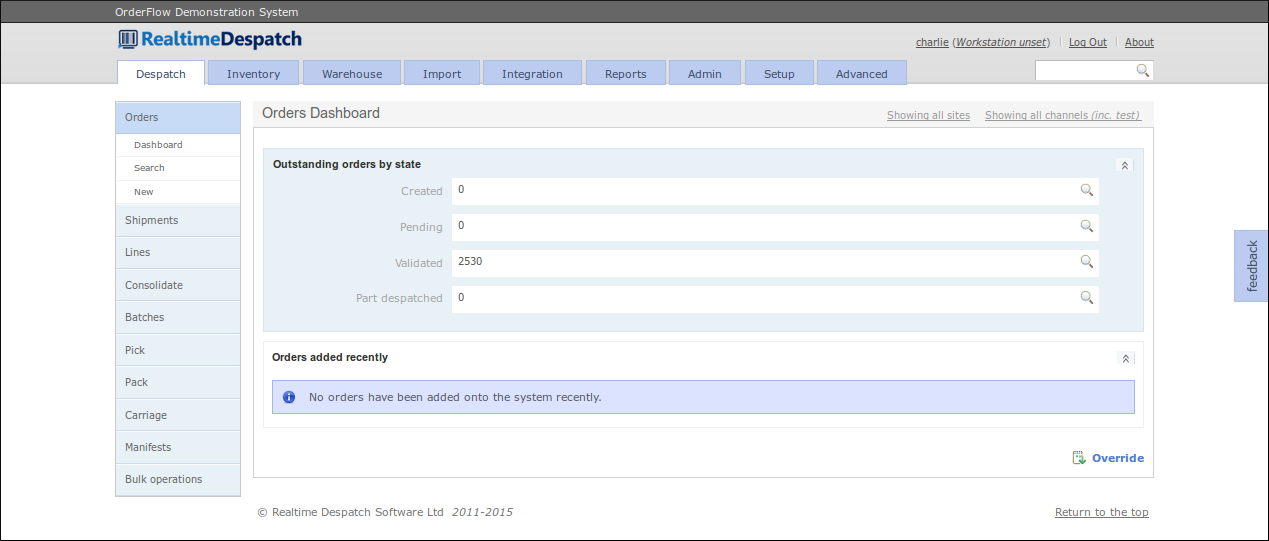1269x541 pixels.
Task: Collapse Orders added recently panel
Action: tap(1126, 358)
